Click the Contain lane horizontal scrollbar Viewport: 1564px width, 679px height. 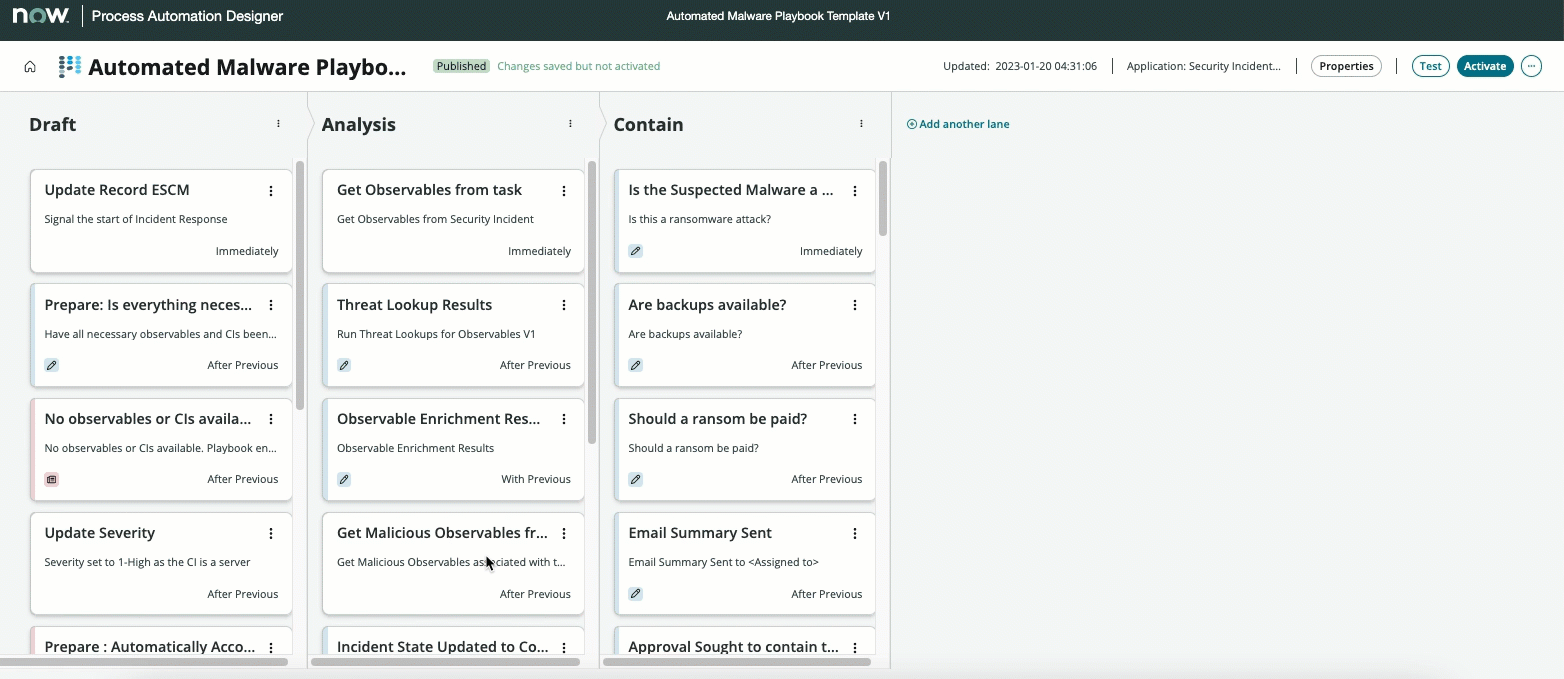(x=737, y=661)
